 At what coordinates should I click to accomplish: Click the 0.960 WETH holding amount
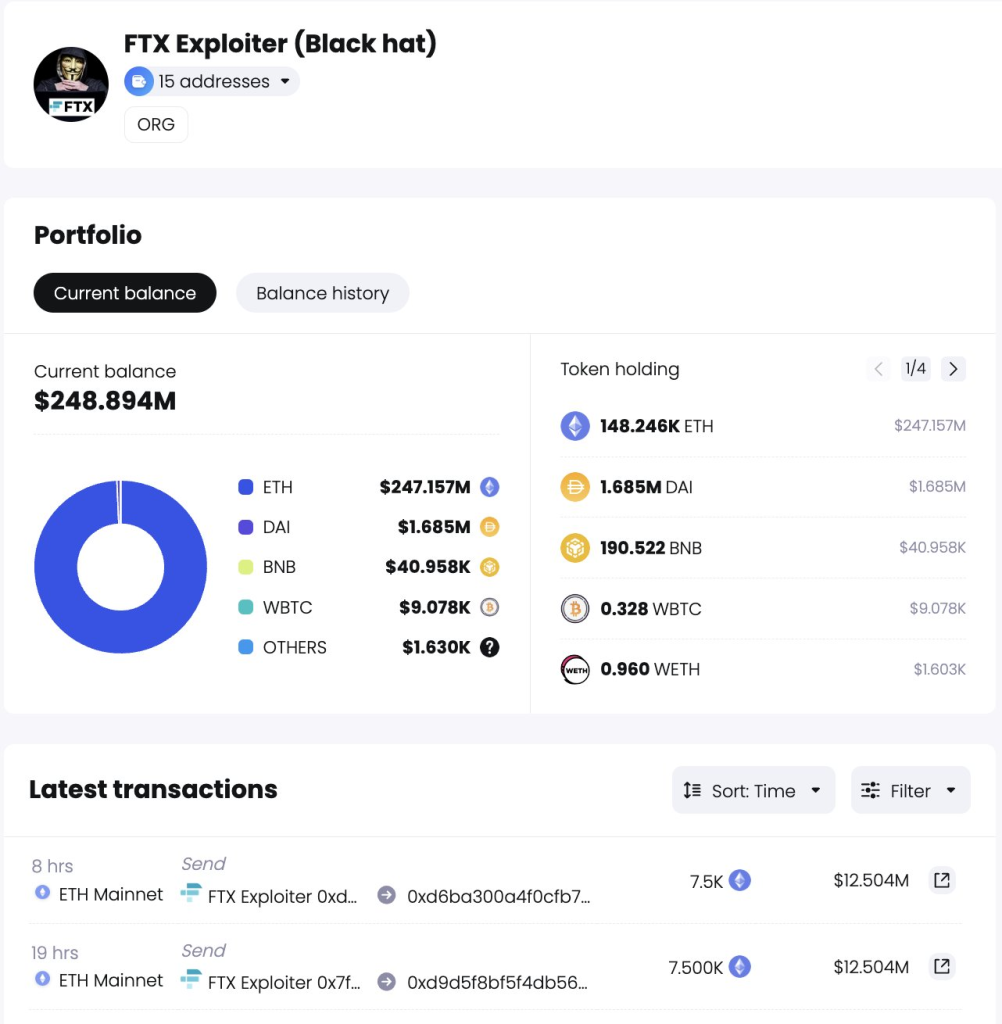point(650,669)
